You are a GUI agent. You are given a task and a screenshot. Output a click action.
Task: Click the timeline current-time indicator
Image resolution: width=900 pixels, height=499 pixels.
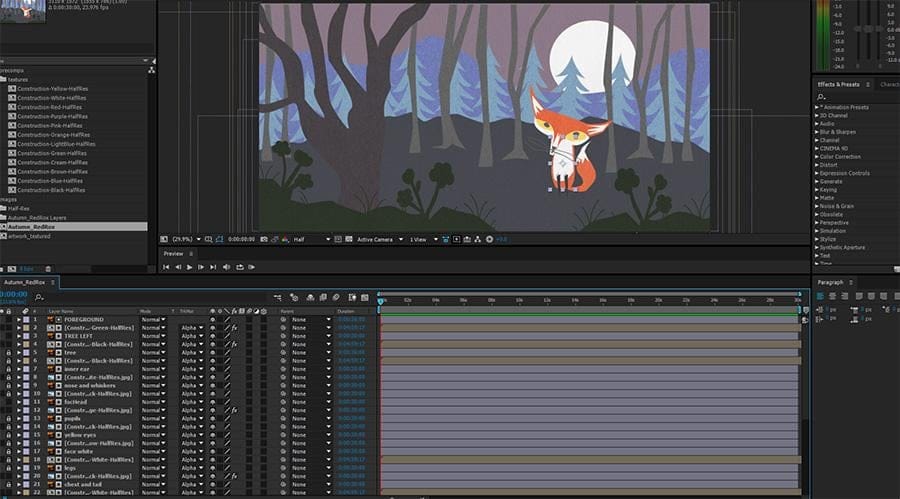(380, 300)
